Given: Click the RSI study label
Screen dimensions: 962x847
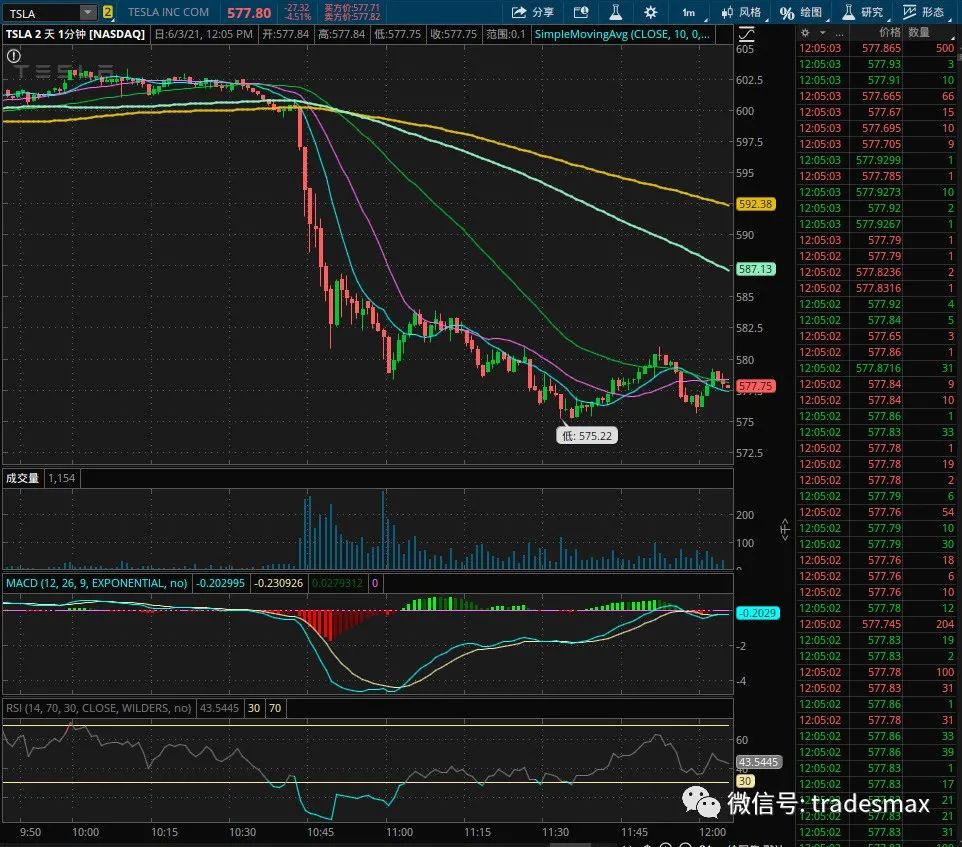Looking at the screenshot, I should pos(97,708).
